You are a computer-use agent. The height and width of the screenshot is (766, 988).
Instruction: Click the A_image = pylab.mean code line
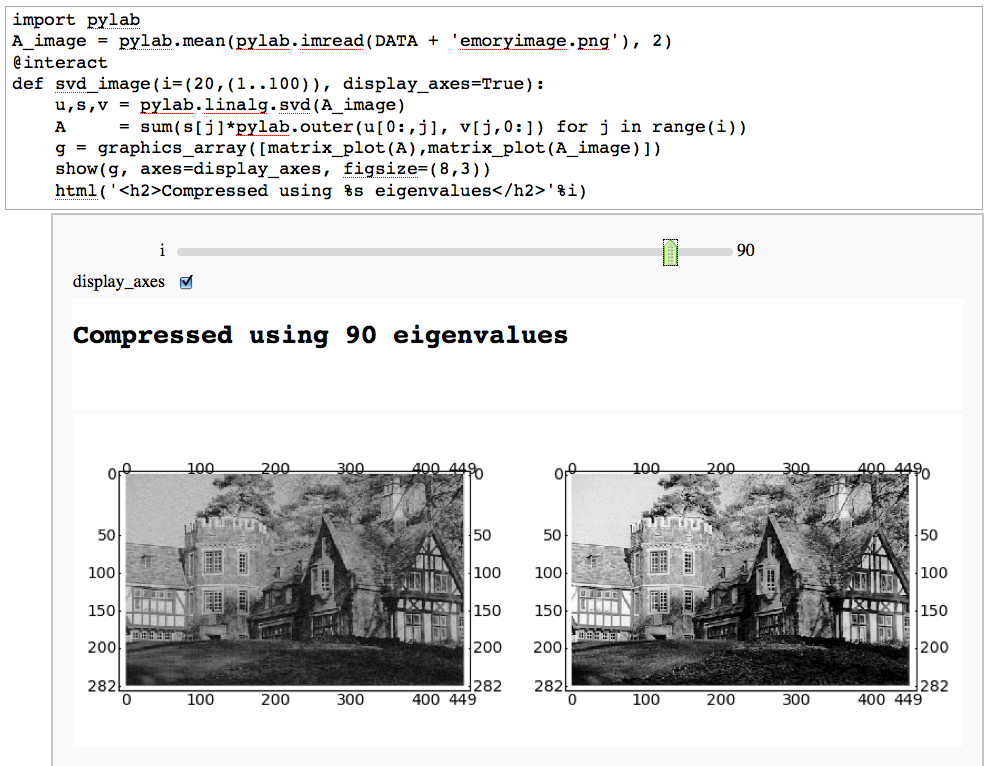tap(342, 42)
